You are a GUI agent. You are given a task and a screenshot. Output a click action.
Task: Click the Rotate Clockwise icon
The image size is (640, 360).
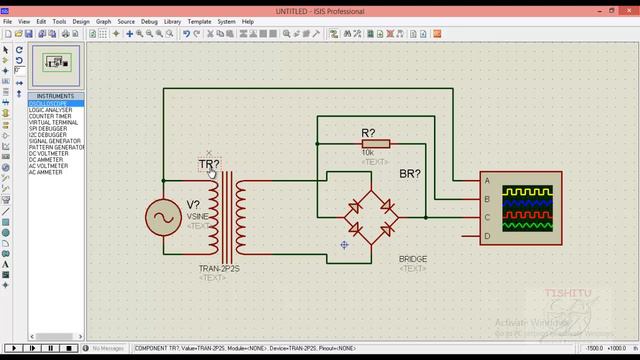coord(19,50)
